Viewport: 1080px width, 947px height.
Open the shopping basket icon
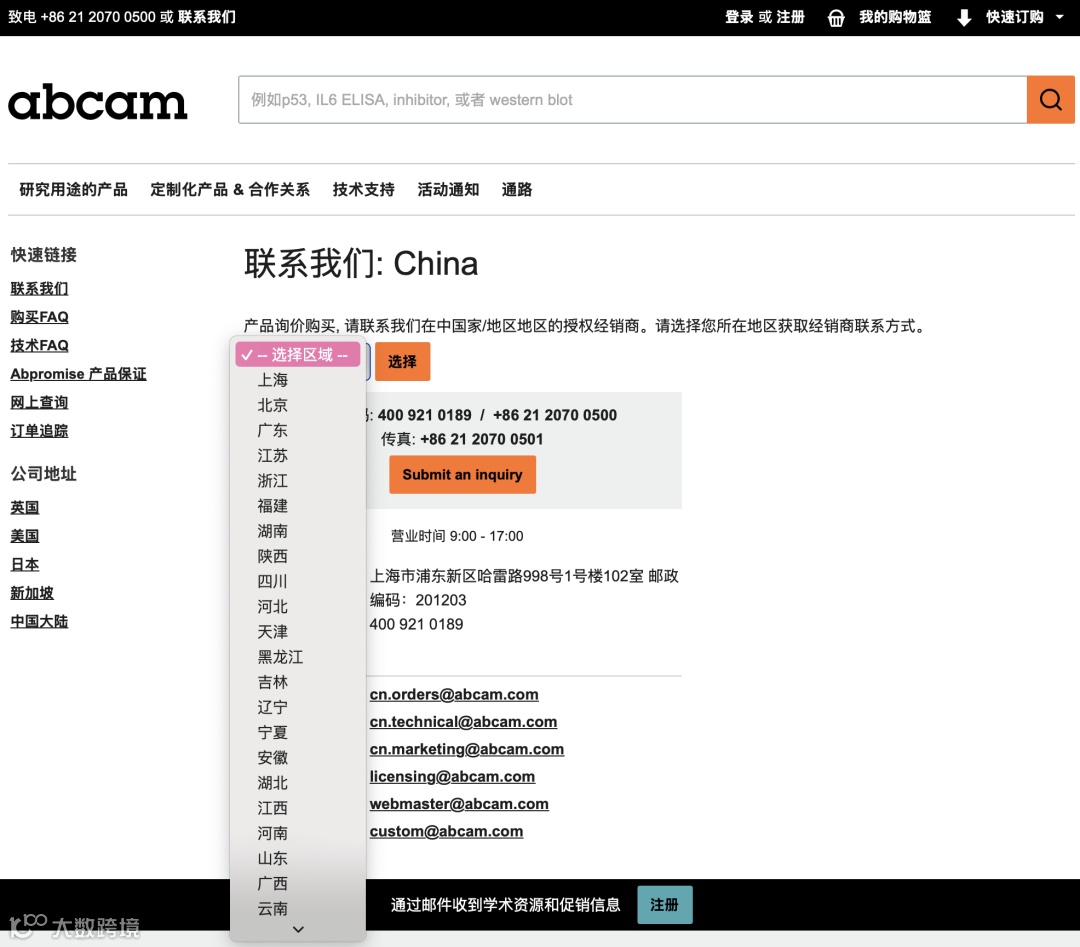pos(835,18)
